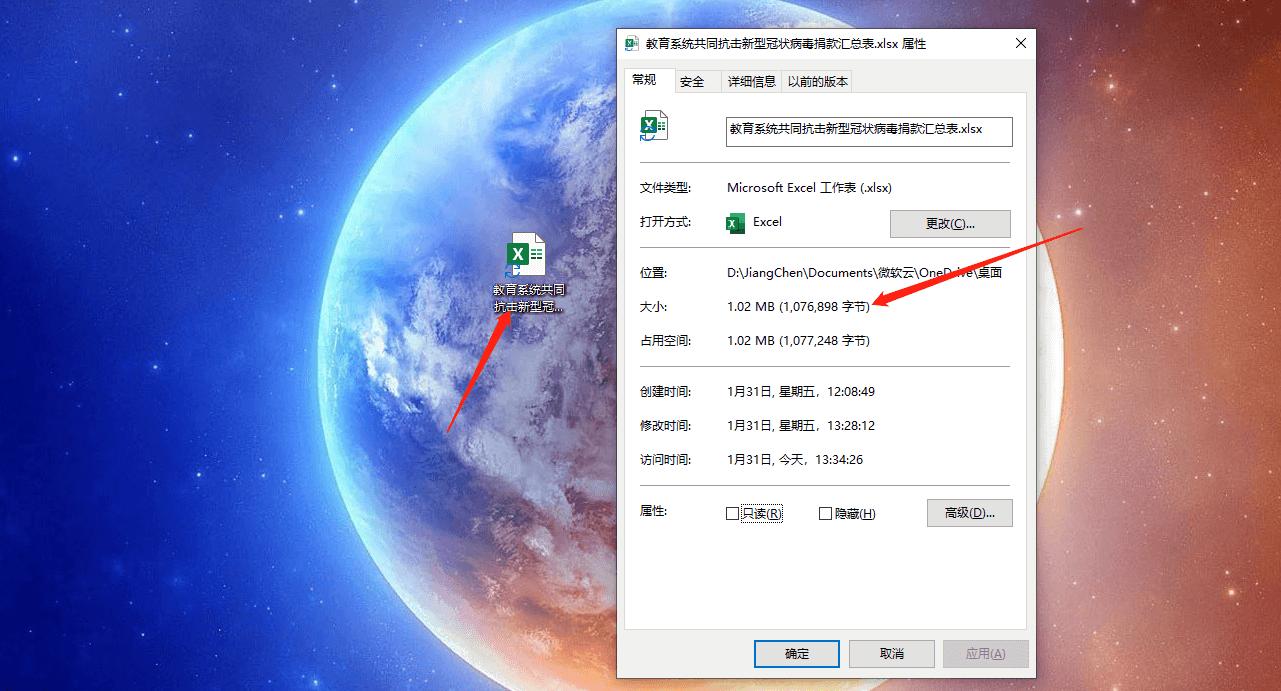The image size is (1281, 691).
Task: Click the small Excel icon in the title bar
Action: (x=630, y=43)
